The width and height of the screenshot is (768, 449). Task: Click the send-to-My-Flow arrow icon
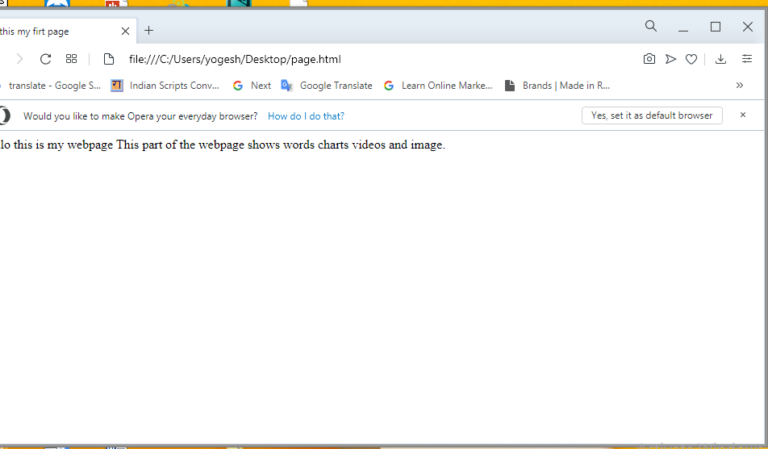[671, 59]
